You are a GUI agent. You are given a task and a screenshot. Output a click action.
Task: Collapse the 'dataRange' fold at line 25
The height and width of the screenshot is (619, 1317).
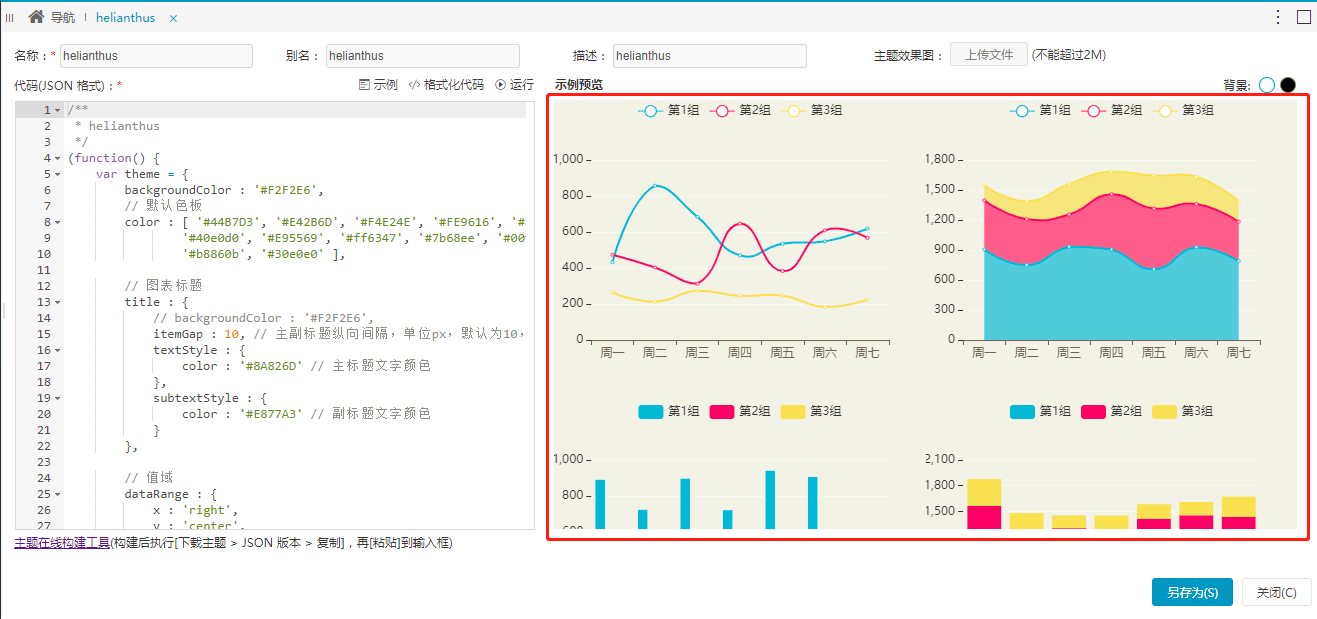(x=58, y=494)
